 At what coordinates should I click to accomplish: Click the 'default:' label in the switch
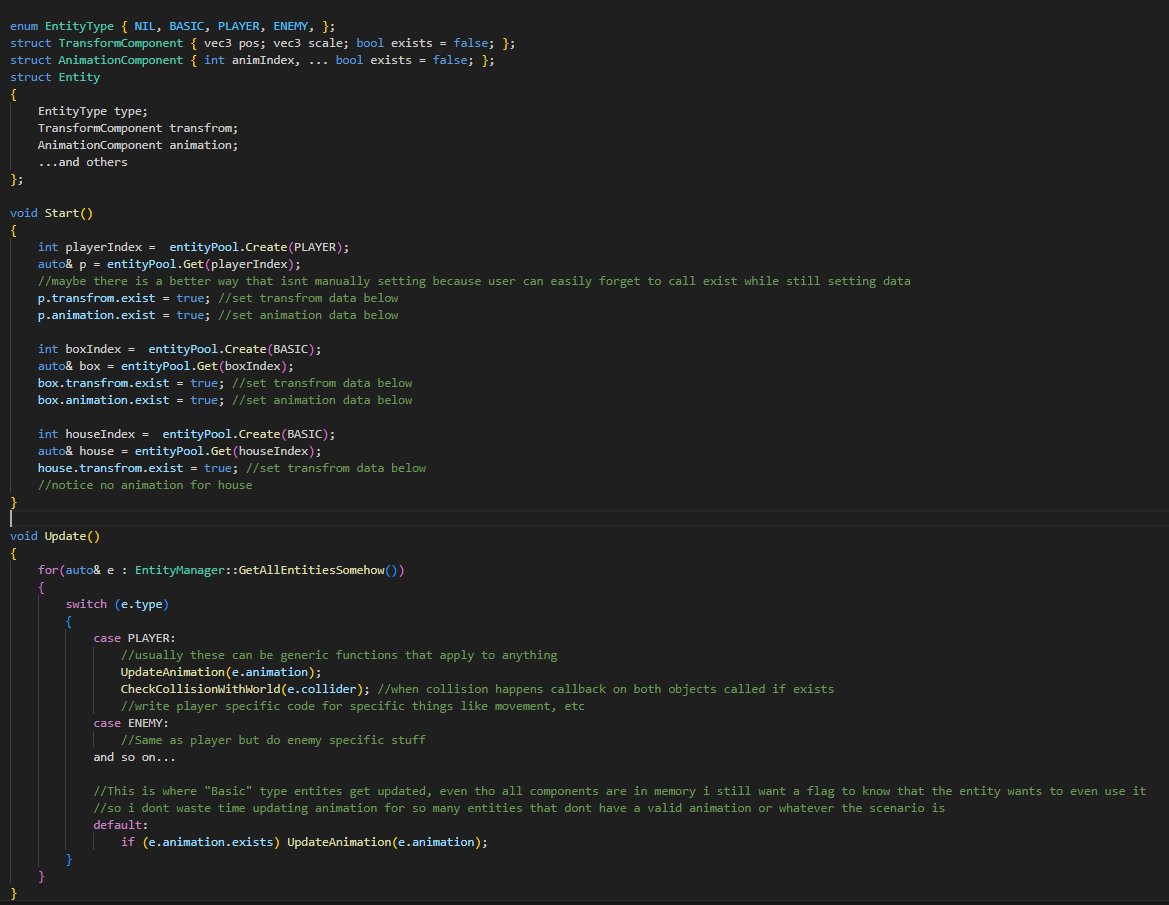click(x=121, y=826)
